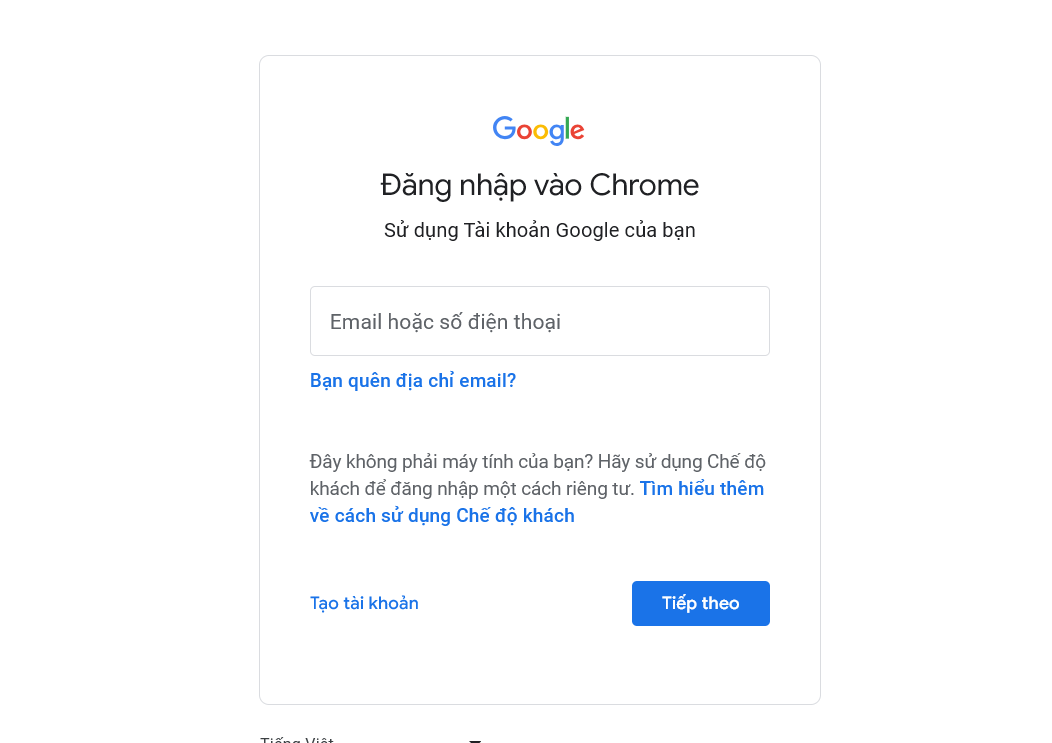Open the 'Tìm hiểu thêm' guest mode link
Viewport: 1052px width, 743px height.
click(x=702, y=488)
